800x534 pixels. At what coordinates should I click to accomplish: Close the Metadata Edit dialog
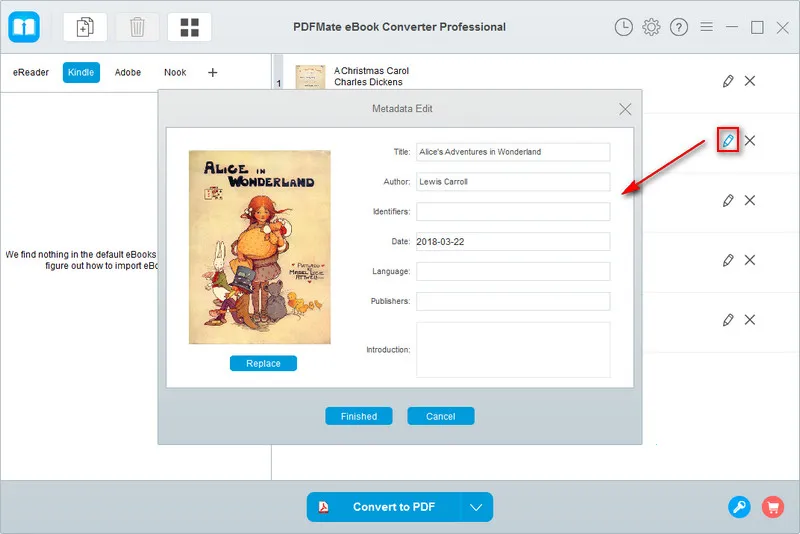point(625,109)
